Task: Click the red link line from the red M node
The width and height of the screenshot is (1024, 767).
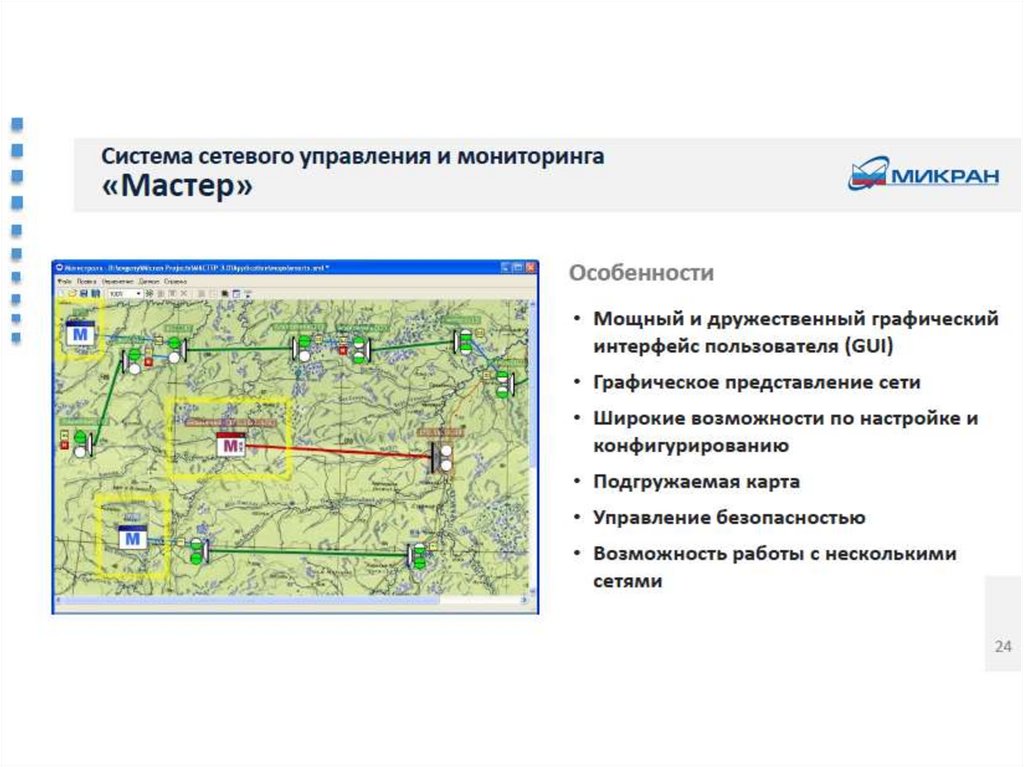Action: [340, 450]
